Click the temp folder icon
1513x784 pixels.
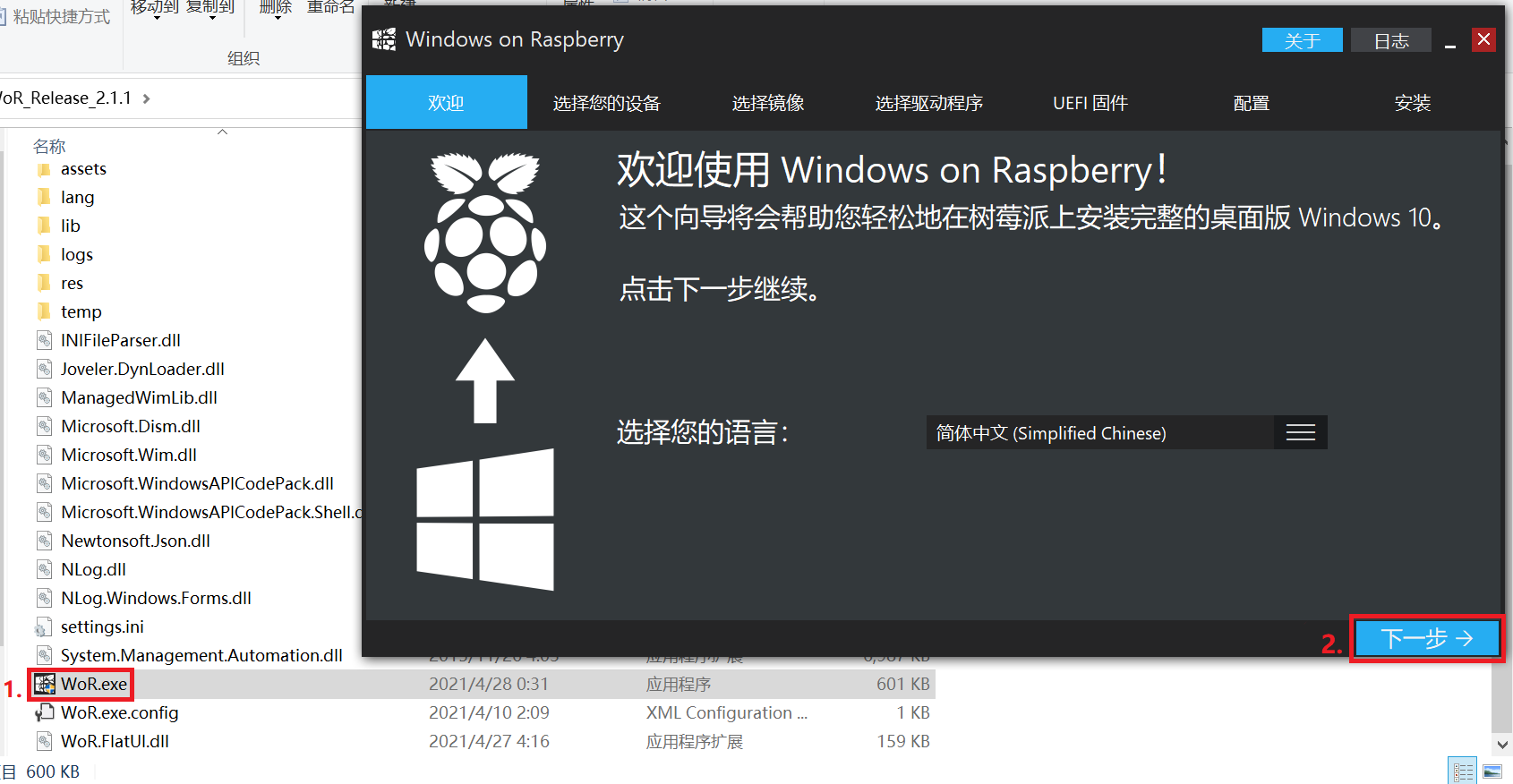pos(44,312)
